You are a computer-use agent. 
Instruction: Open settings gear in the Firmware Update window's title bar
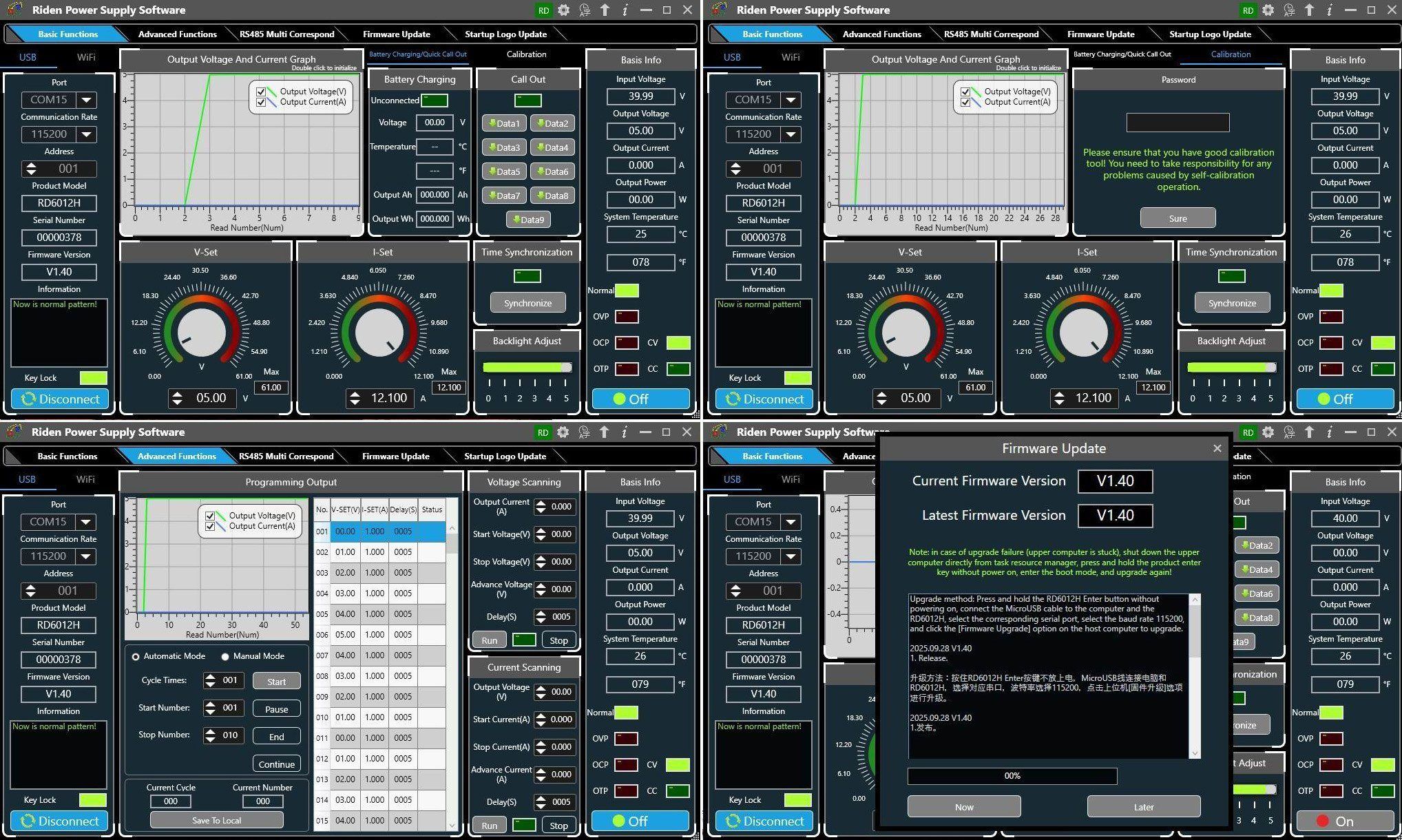click(1268, 432)
